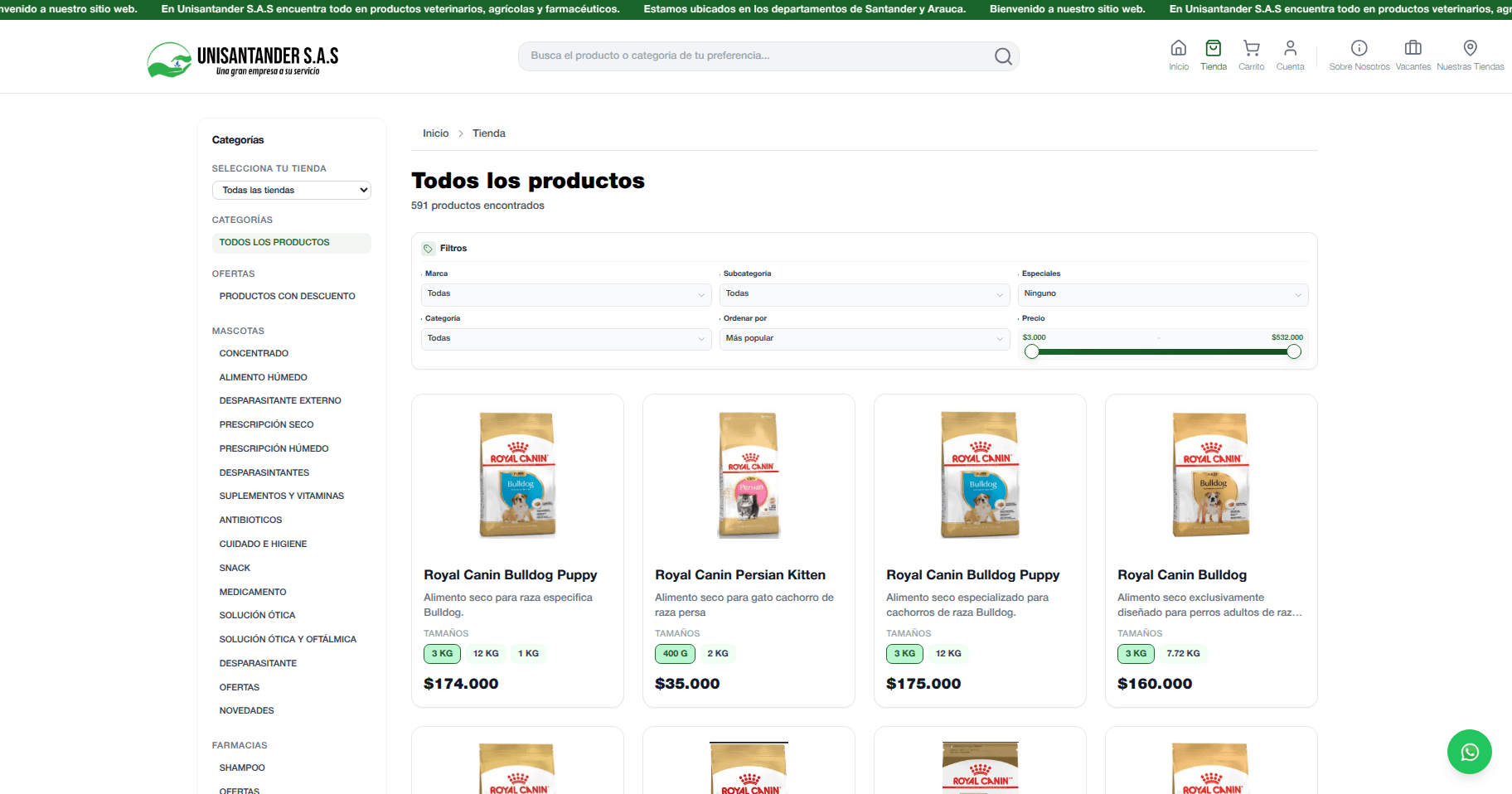Viewport: 1512px width, 794px height.
Task: Click the minimum price slider handle
Action: pos(1032,351)
